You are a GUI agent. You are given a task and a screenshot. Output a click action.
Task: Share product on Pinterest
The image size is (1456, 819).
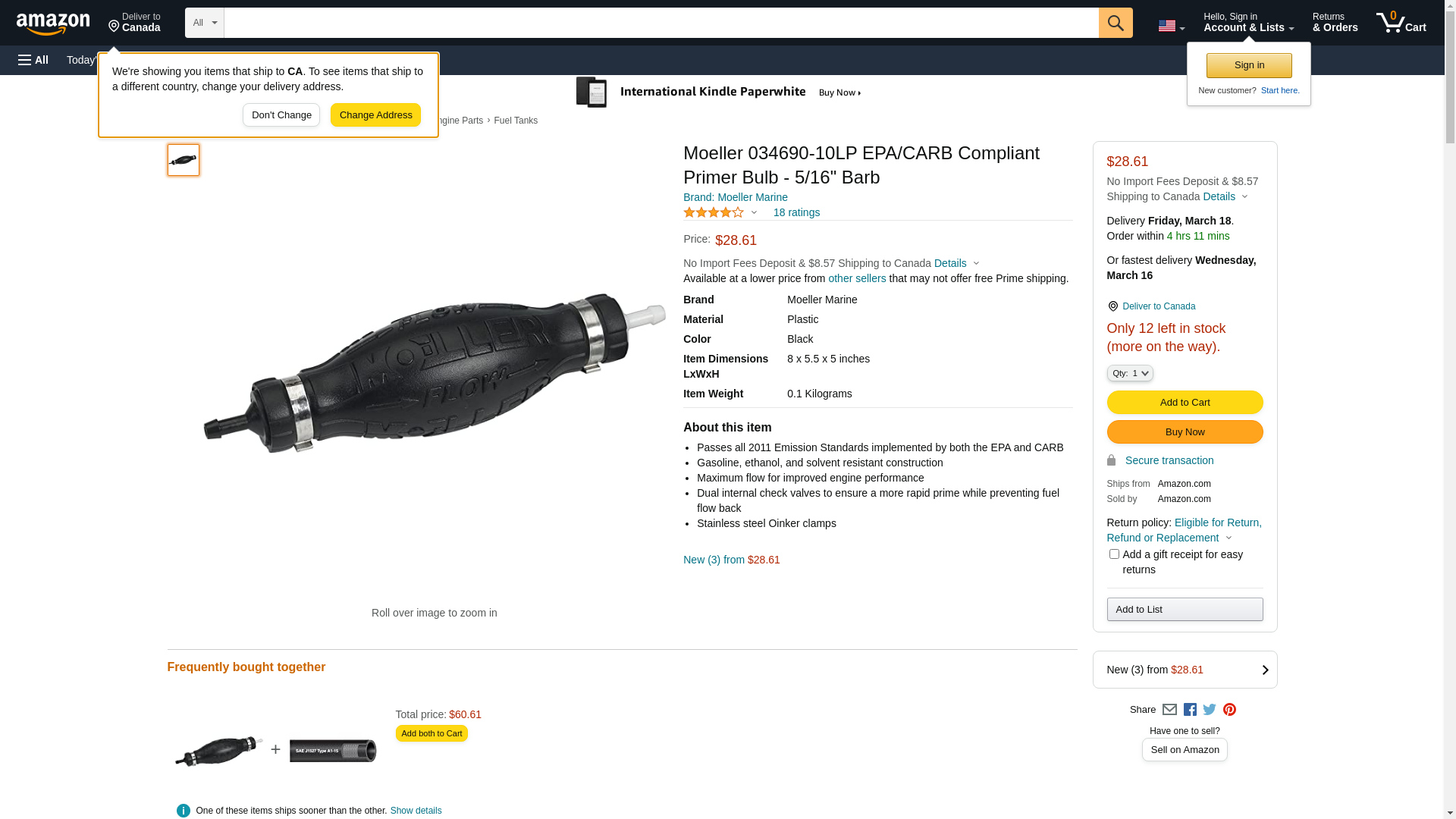pos(1229,710)
